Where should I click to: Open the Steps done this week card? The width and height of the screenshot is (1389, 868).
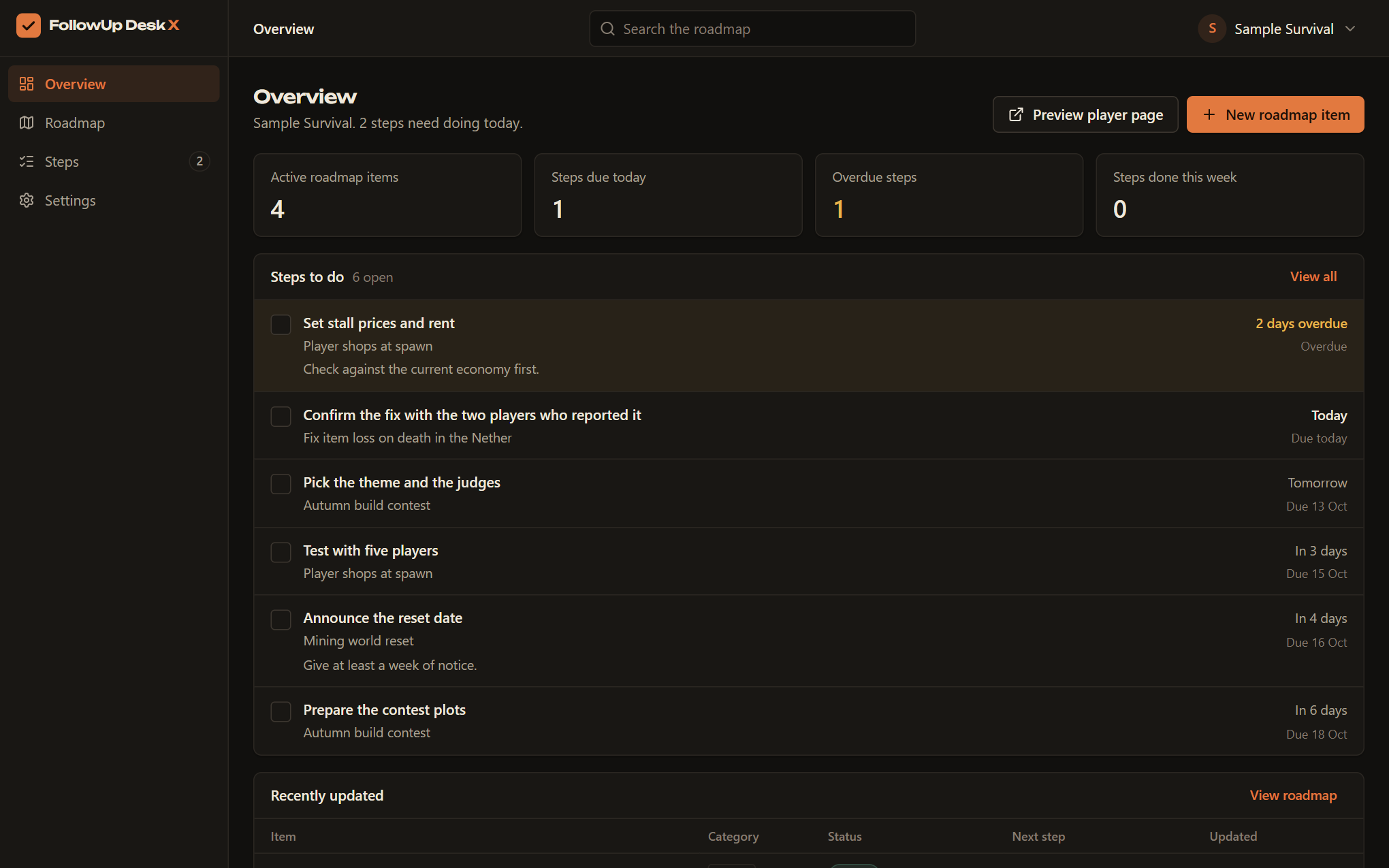click(x=1230, y=195)
